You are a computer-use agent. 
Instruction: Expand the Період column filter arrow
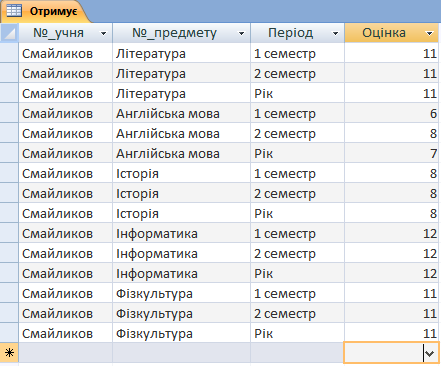pos(335,33)
